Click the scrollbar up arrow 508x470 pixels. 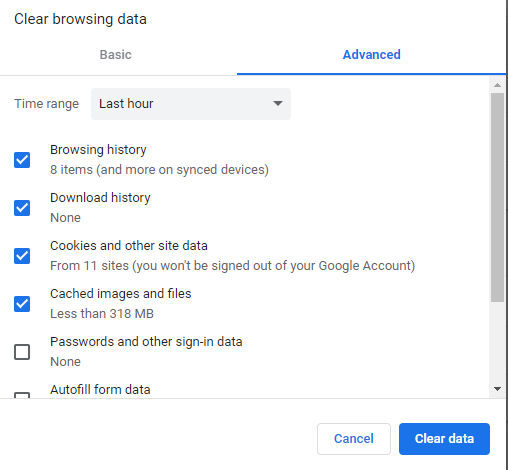pyautogui.click(x=497, y=85)
